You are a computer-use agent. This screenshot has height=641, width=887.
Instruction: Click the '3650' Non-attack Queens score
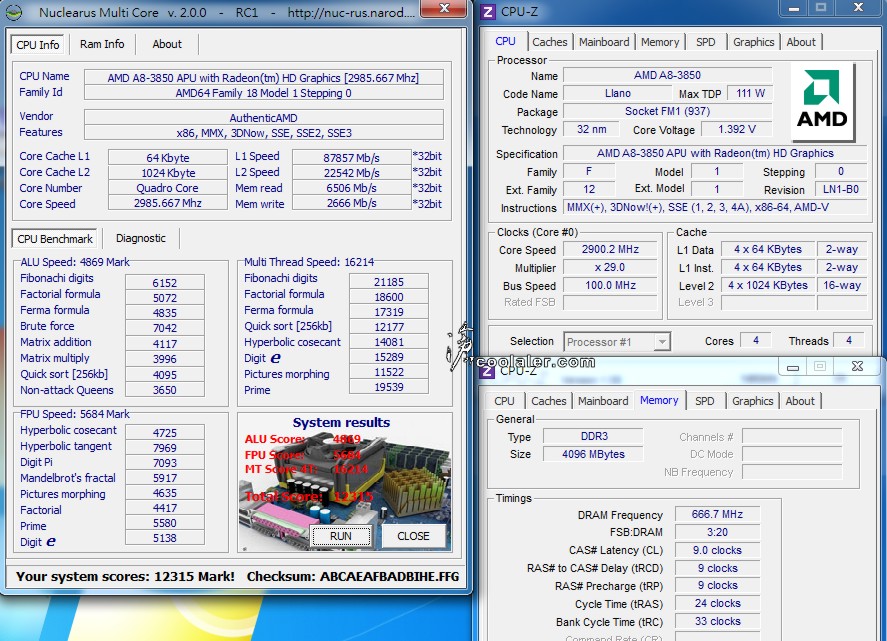[x=165, y=390]
